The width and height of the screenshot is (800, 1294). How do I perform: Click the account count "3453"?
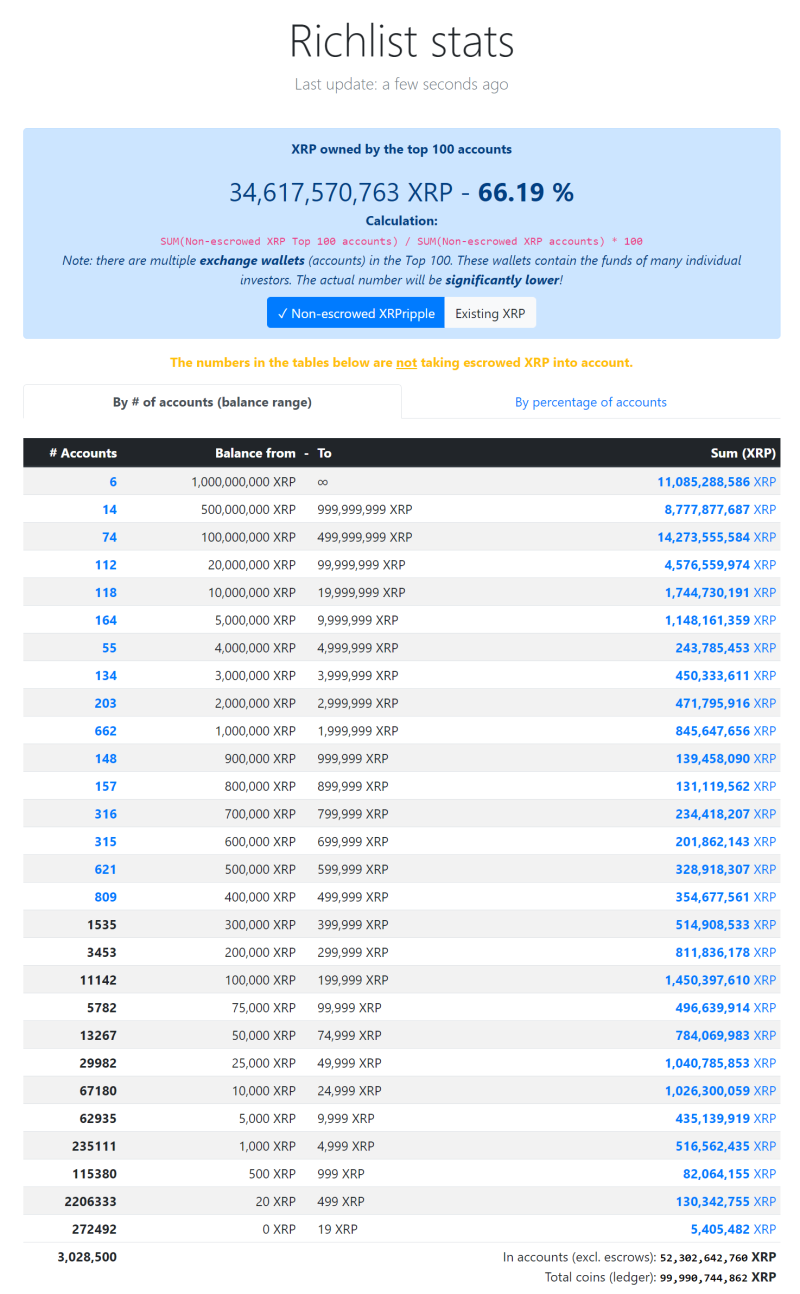coord(102,952)
